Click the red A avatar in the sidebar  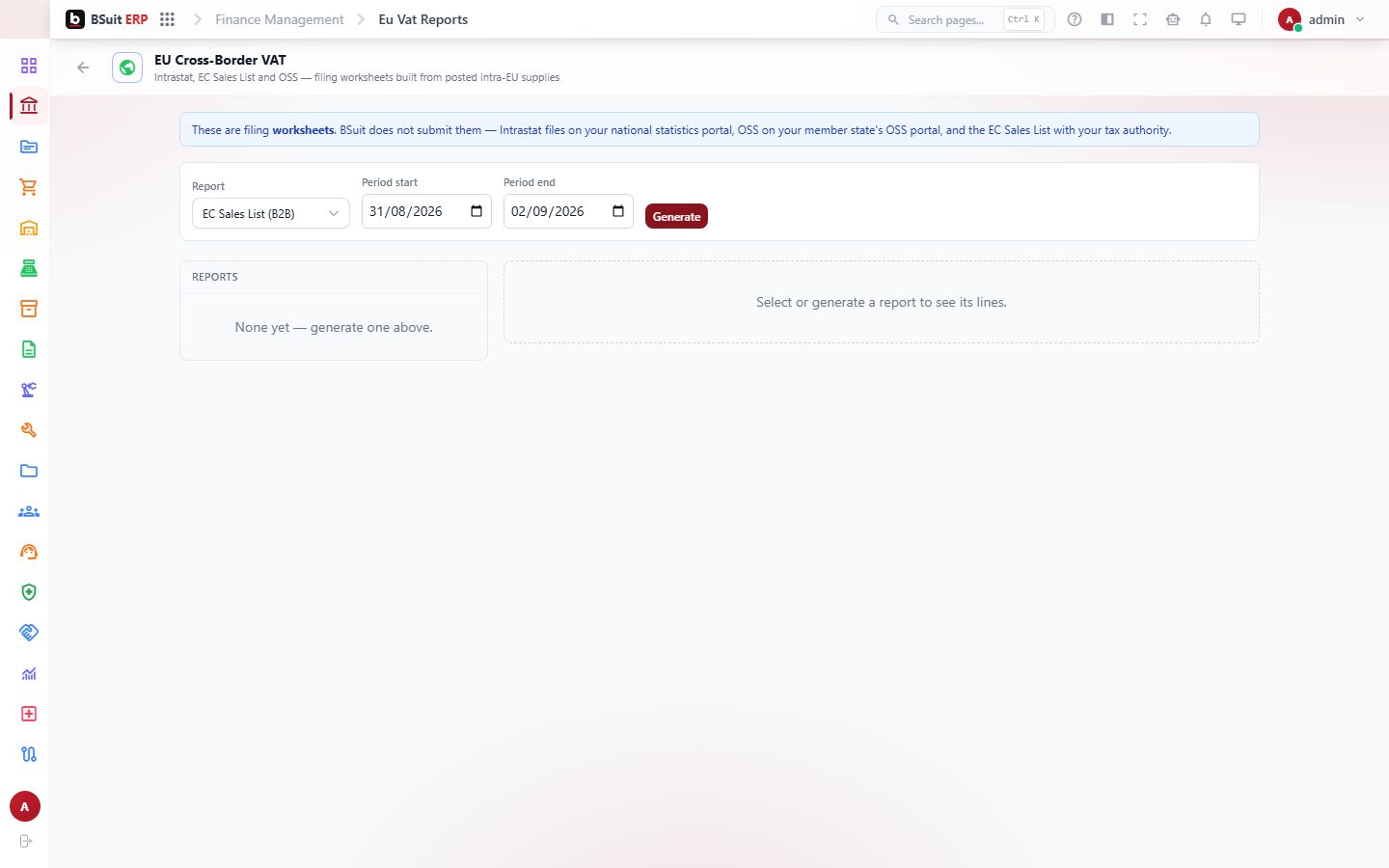click(25, 806)
